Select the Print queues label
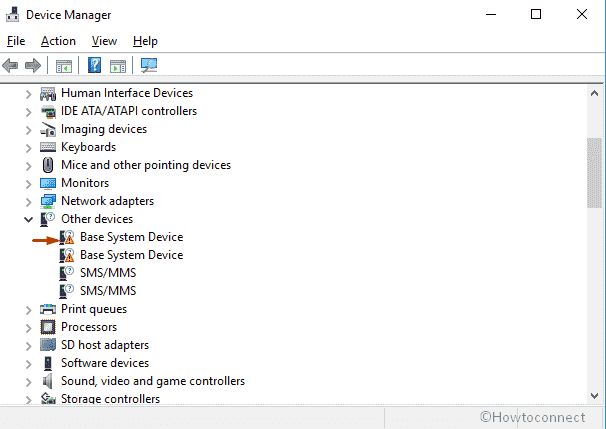This screenshot has width=606, height=429. pyautogui.click(x=94, y=309)
